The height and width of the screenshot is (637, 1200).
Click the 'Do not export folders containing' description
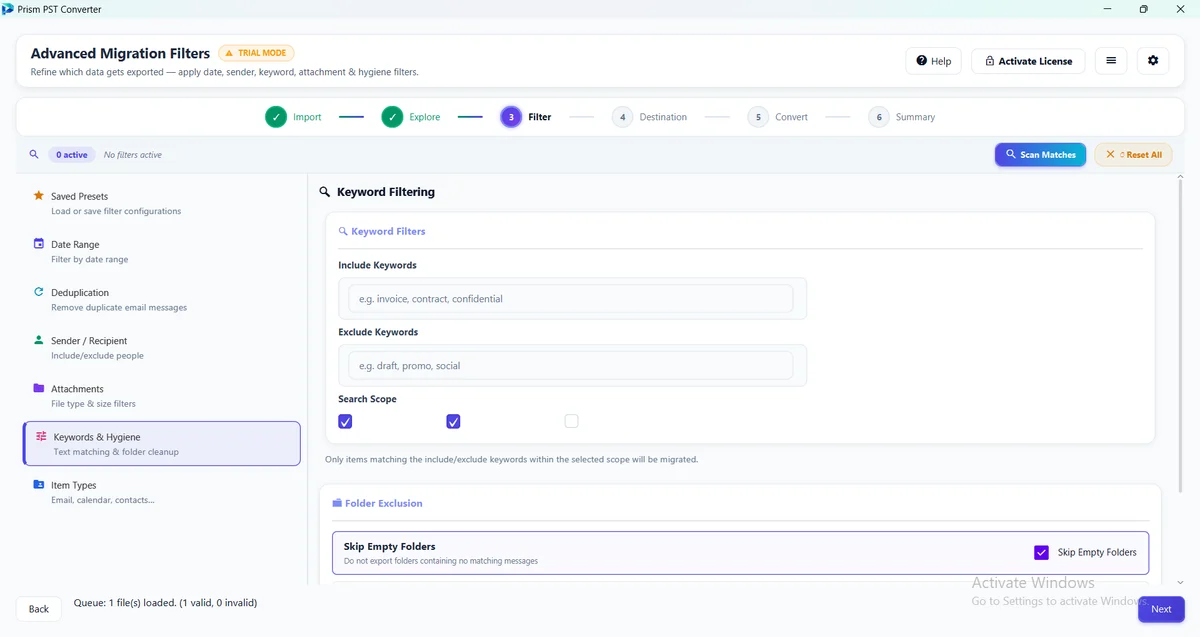[x=441, y=561]
